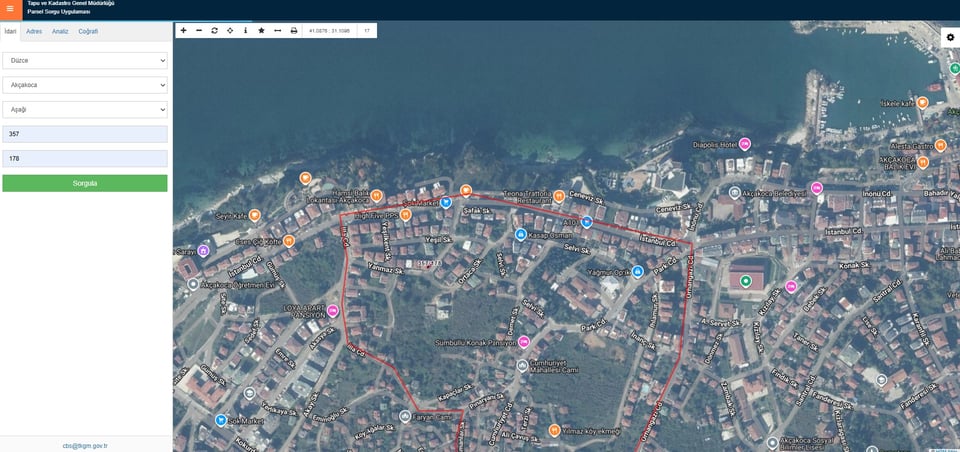This screenshot has height=452, width=960.
Task: Open map settings gear icon
Action: (950, 37)
